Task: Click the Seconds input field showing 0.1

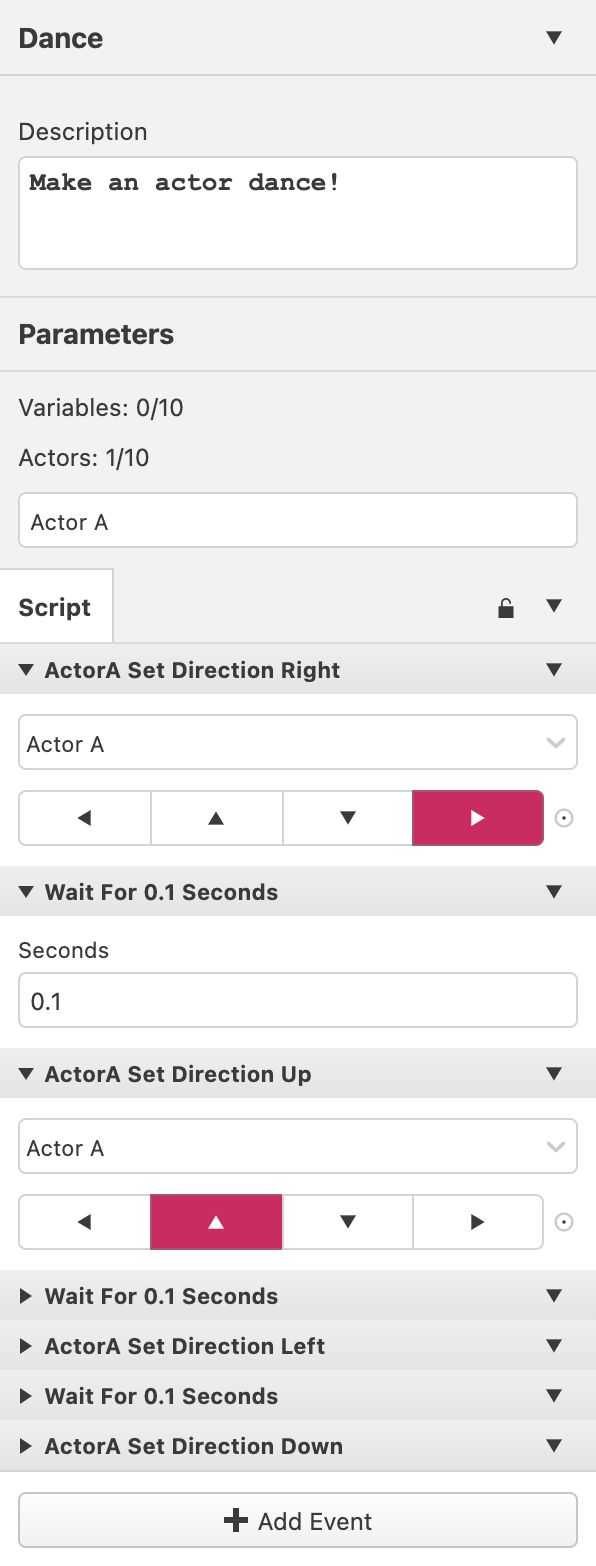Action: point(298,1000)
